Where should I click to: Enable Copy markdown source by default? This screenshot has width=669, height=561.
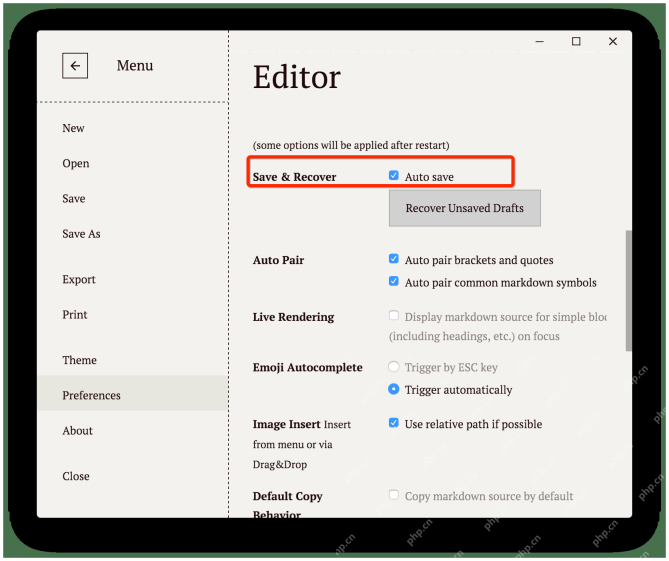[x=394, y=495]
